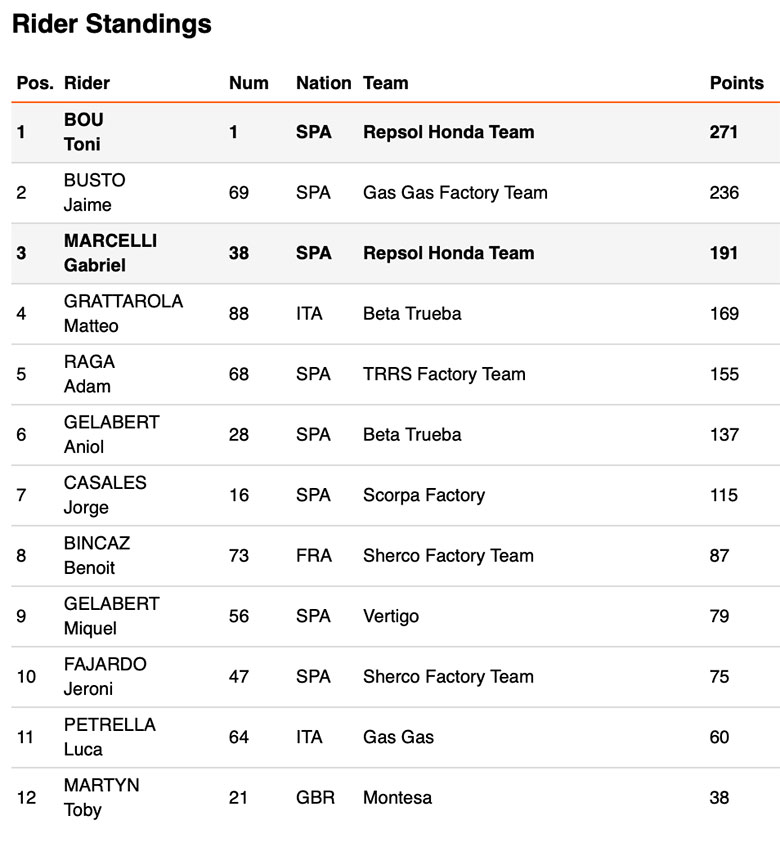Click the Rider column header

(87, 83)
